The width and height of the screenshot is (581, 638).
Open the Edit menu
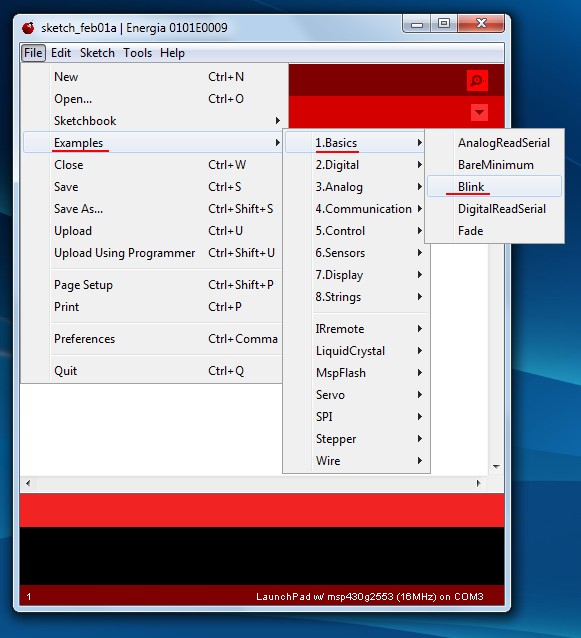(x=61, y=53)
